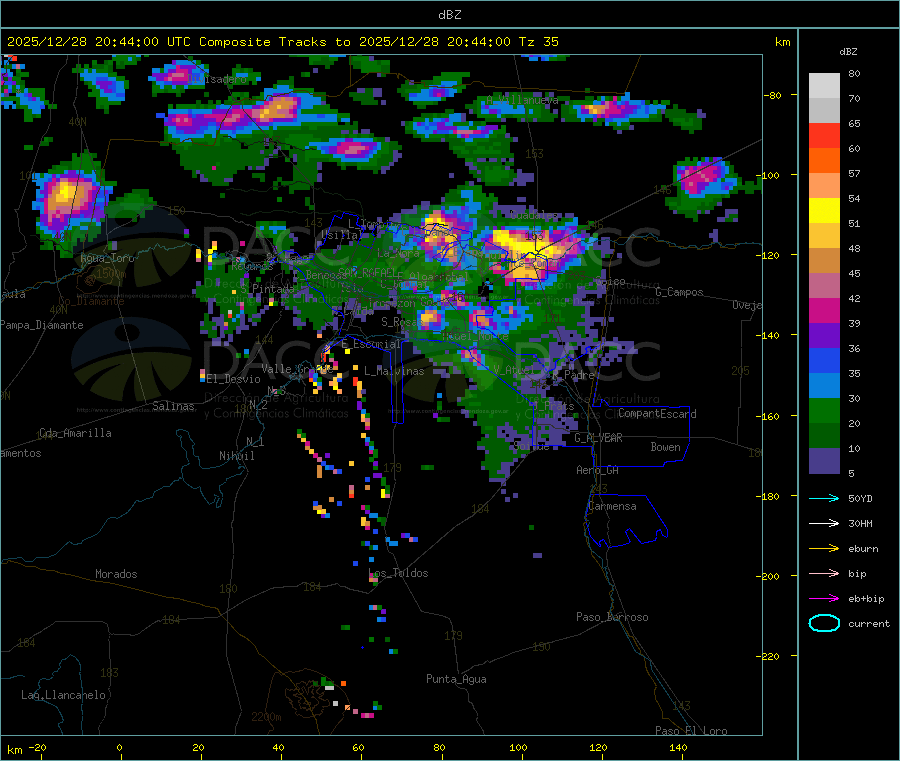Click the timestamp 'Composite Tracks' header line
900x761 pixels.
pyautogui.click(x=282, y=42)
